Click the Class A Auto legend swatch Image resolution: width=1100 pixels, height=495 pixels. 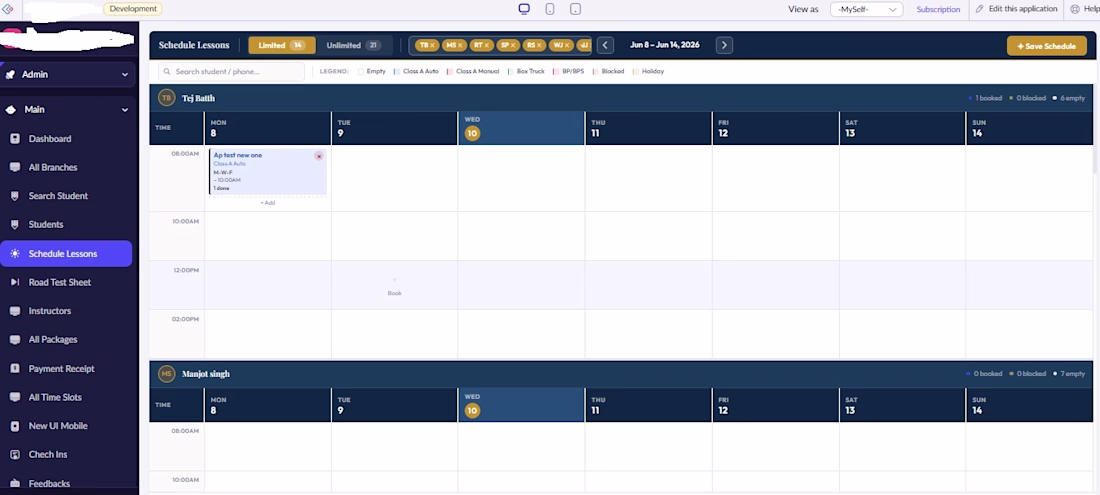(396, 72)
